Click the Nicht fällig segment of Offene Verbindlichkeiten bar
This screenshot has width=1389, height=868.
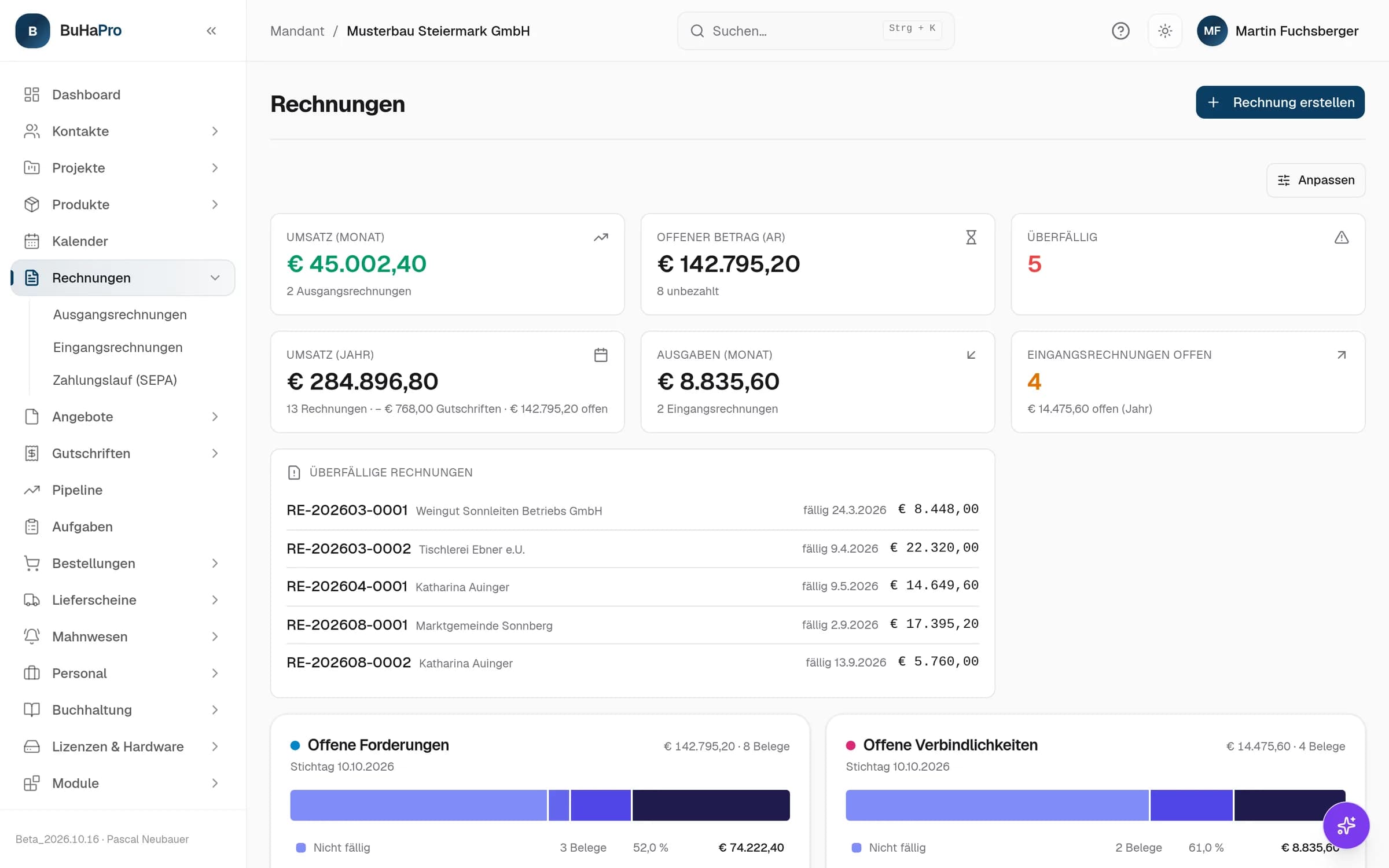pos(997,805)
